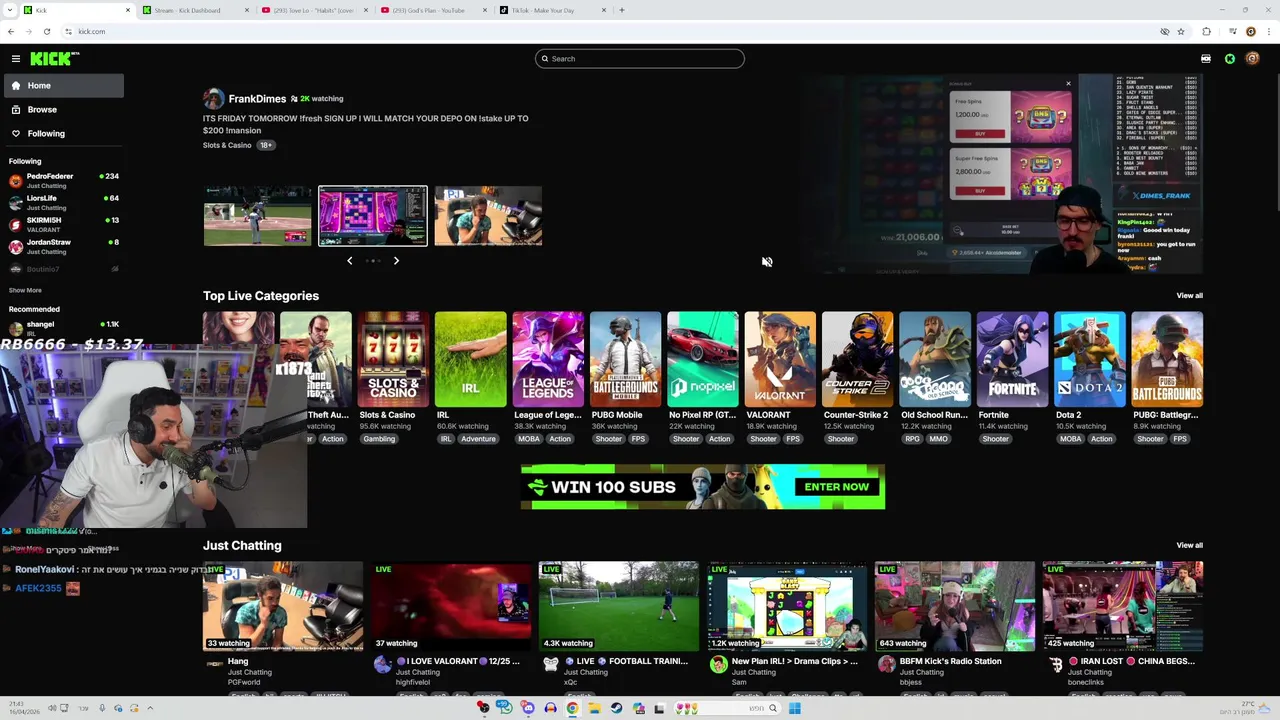Screen dimensions: 1280x720
Task: Open the PUBG Mobile category card
Action: [x=625, y=360]
